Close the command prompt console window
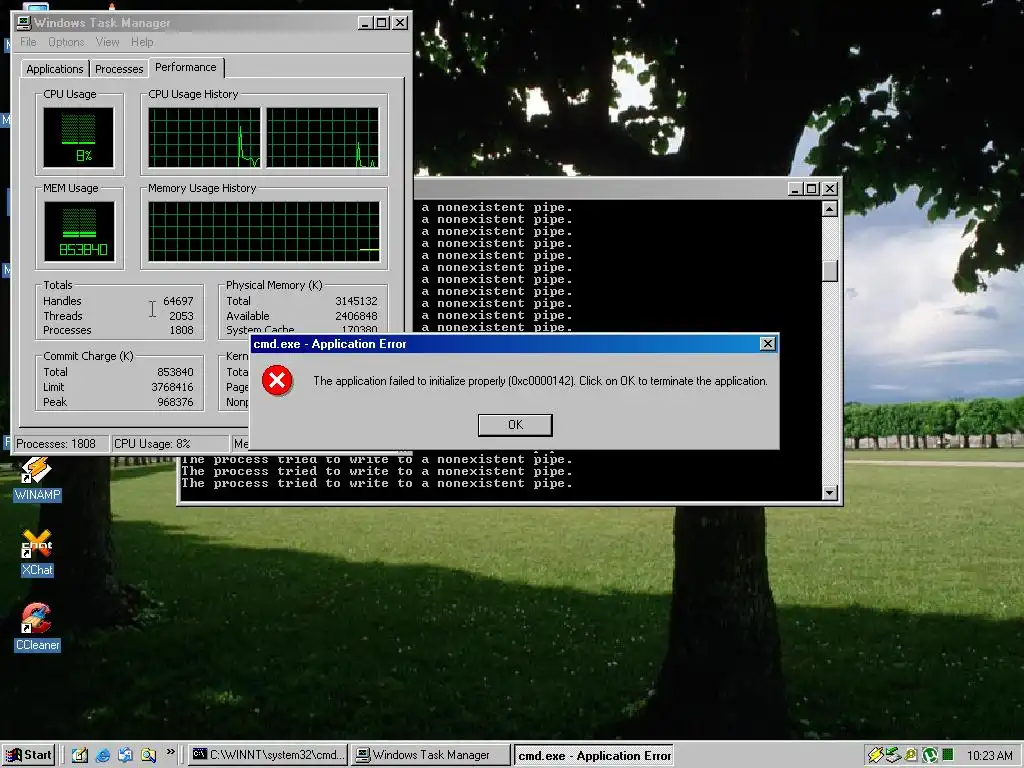The width and height of the screenshot is (1024, 768). pos(830,189)
